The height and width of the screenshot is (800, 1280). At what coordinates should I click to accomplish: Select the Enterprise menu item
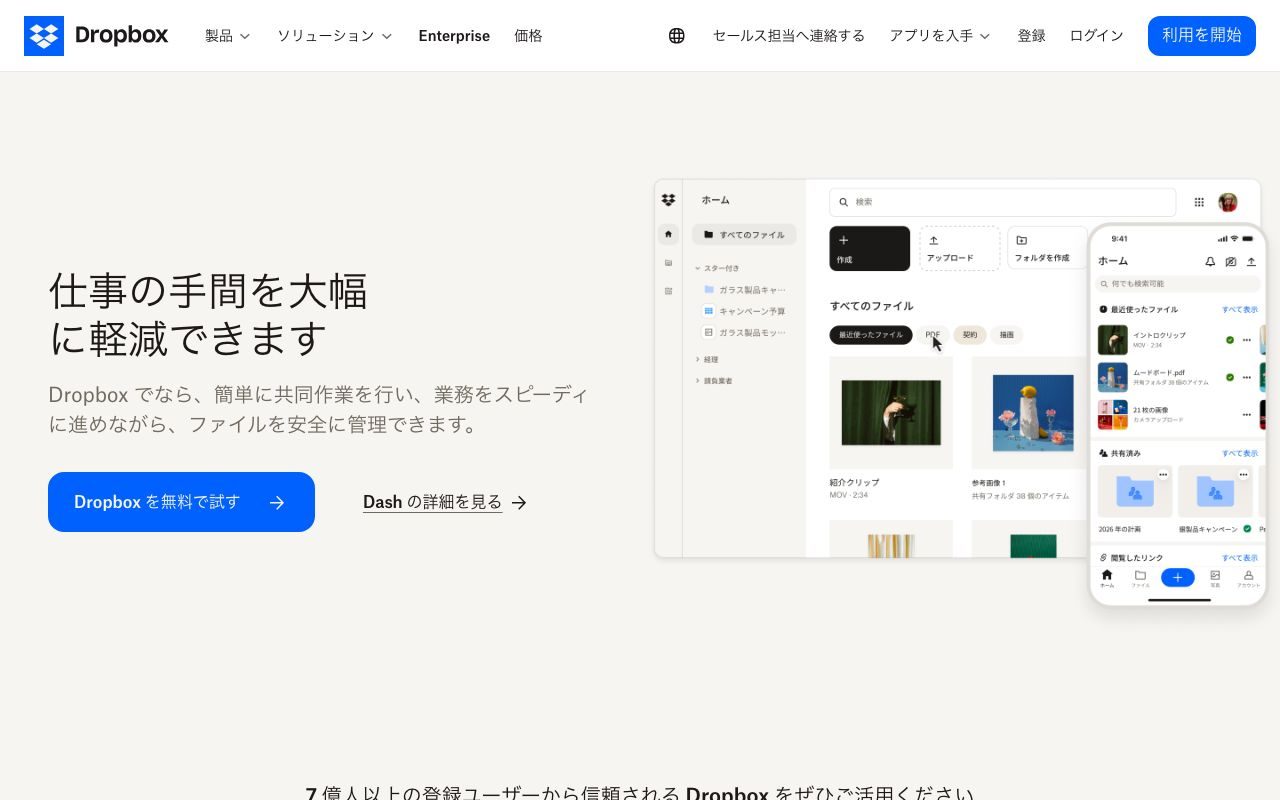pyautogui.click(x=454, y=36)
